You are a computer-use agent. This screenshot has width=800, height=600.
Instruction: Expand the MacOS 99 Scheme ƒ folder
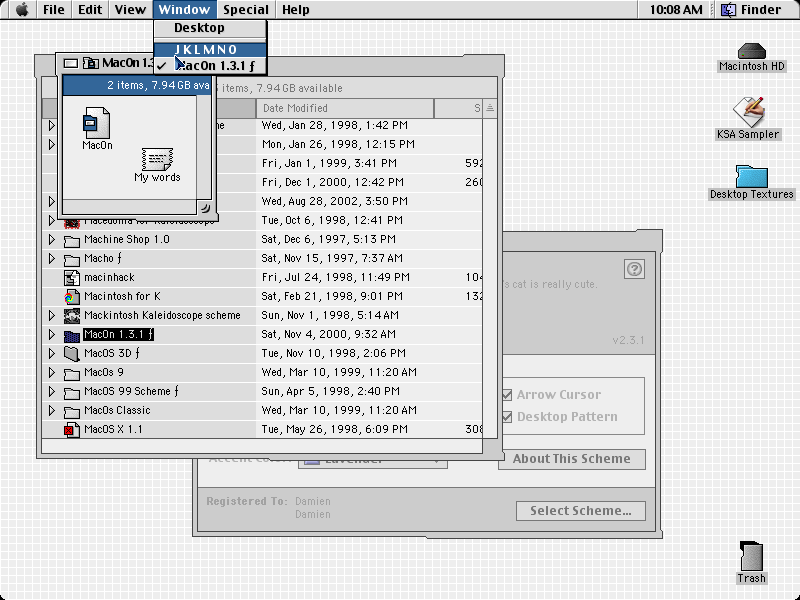tap(52, 391)
